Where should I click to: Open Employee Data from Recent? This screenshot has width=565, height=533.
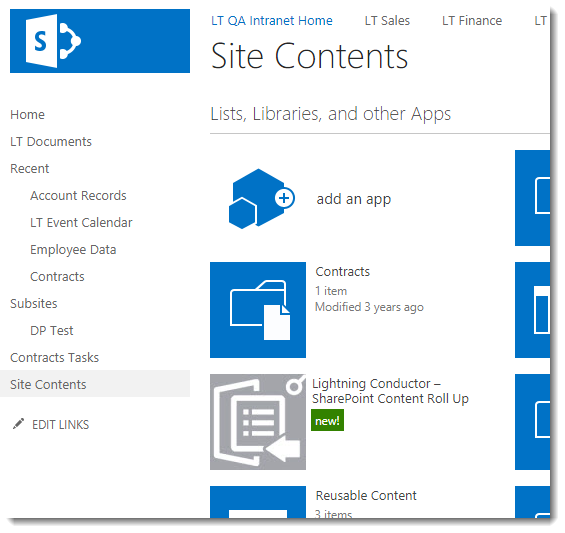(x=73, y=250)
